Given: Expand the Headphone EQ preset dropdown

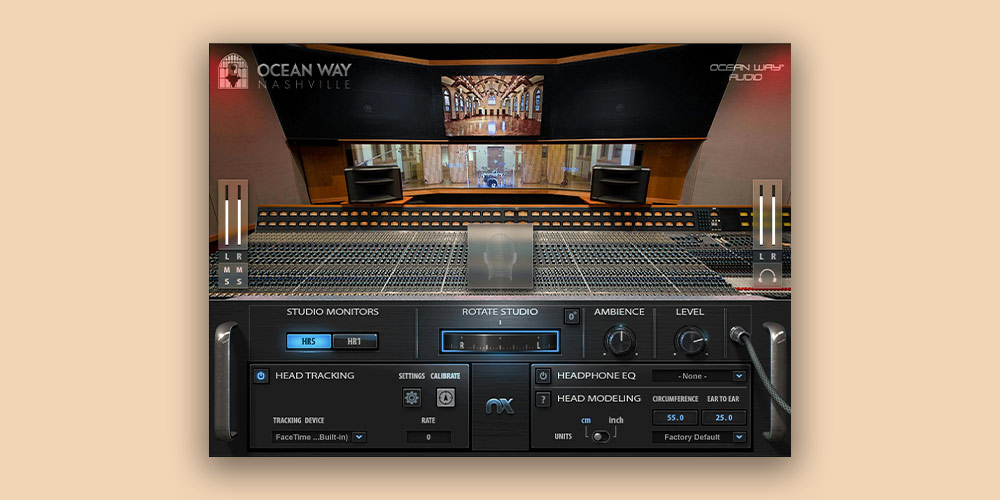Looking at the screenshot, I should pyautogui.click(x=699, y=376).
